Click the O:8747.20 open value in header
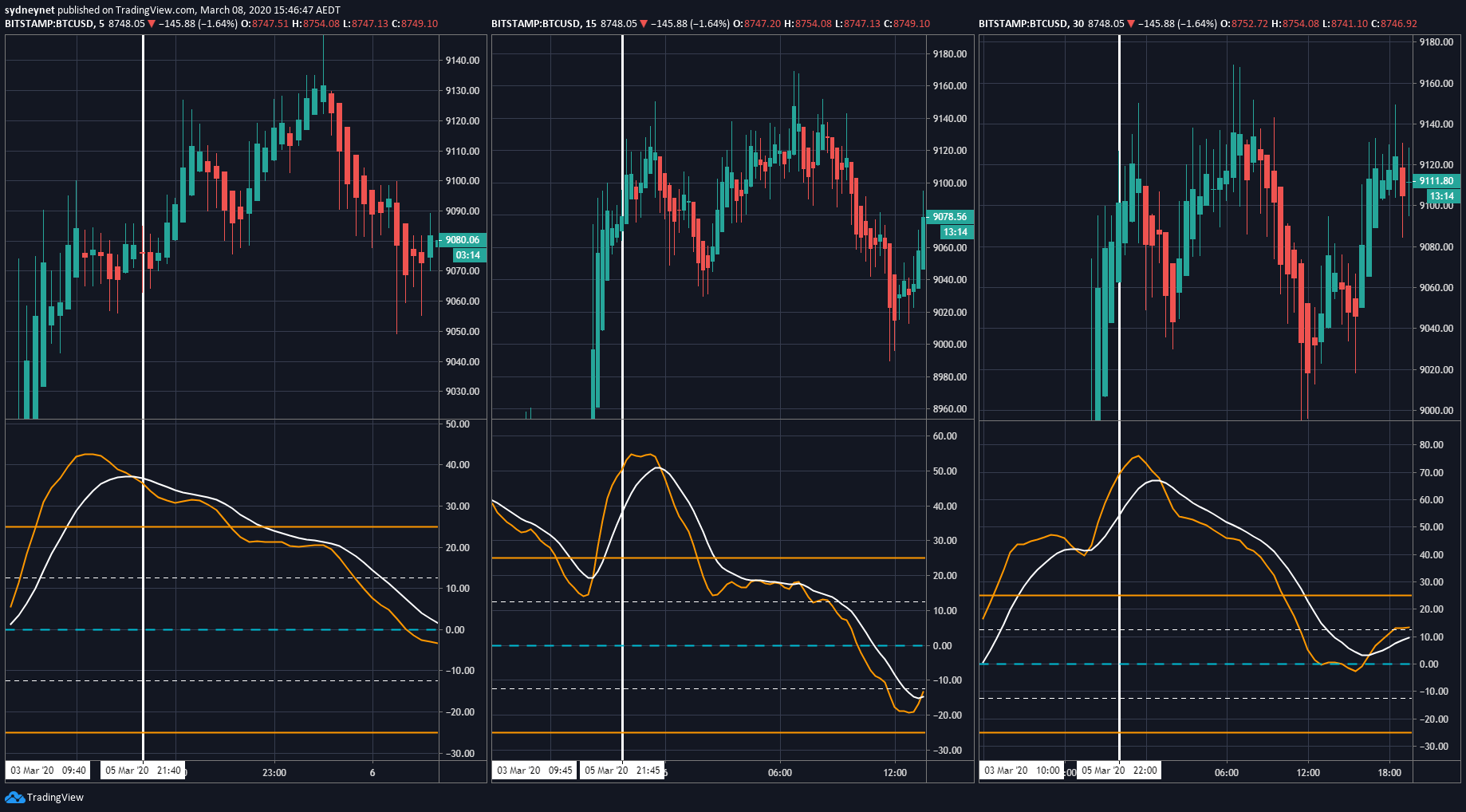Screen dimensions: 1466x812 [x=758, y=23]
